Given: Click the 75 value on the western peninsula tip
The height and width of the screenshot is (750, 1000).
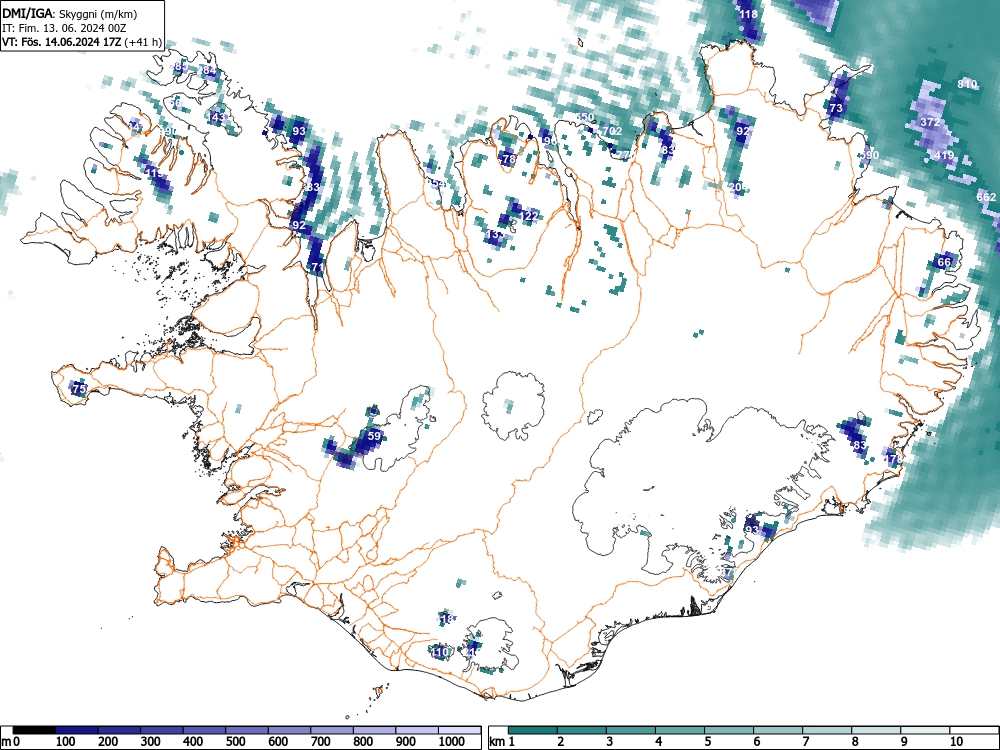Looking at the screenshot, I should (x=80, y=388).
